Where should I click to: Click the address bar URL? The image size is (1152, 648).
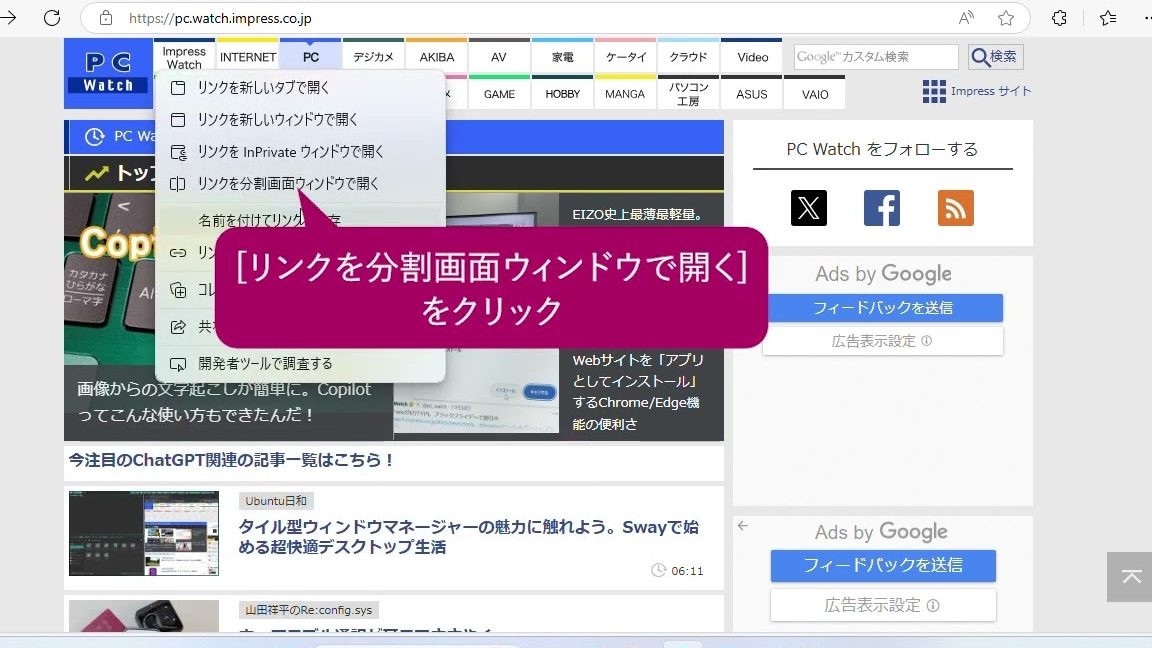[x=220, y=18]
